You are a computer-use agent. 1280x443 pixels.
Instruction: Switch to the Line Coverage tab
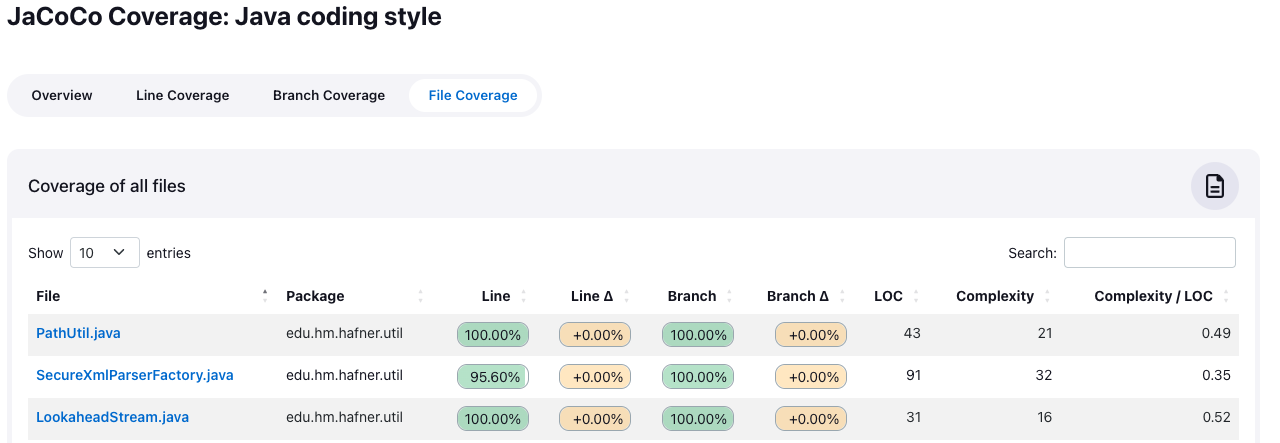(183, 96)
